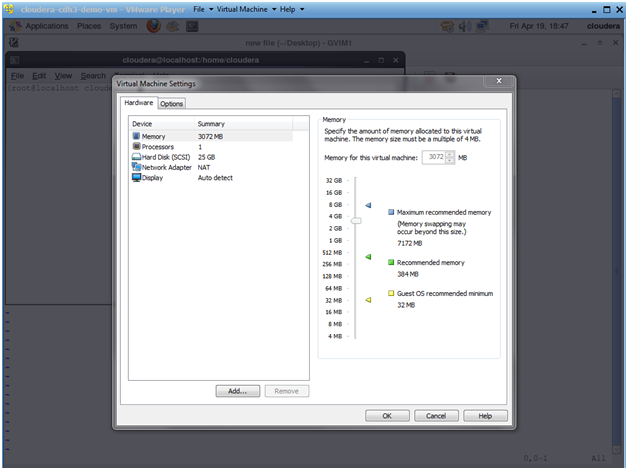
Task: Click the blue maximum recommended memory marker
Action: (368, 205)
